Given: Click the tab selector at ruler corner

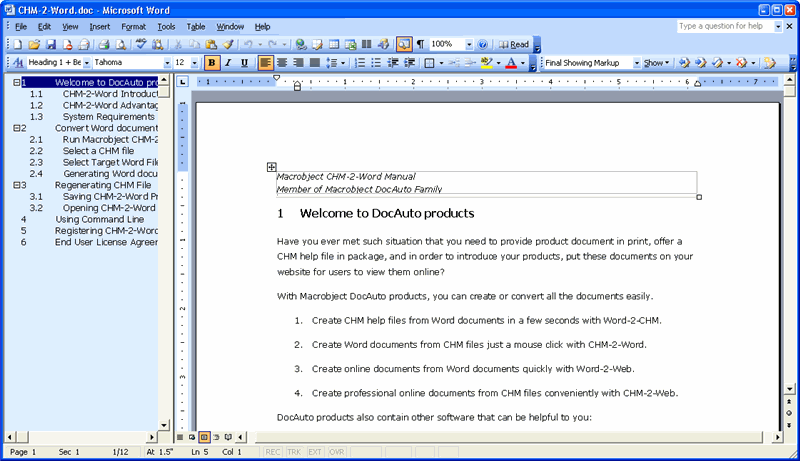Looking at the screenshot, I should [x=183, y=82].
